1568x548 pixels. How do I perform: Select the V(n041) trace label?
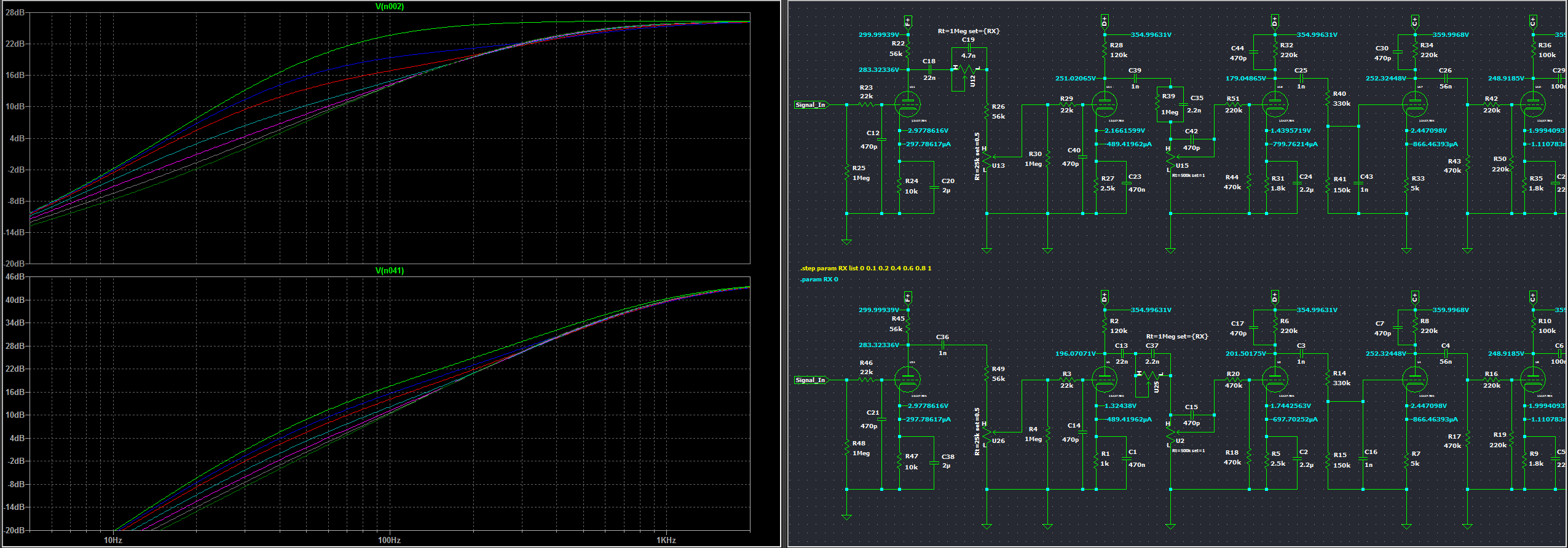pos(390,271)
